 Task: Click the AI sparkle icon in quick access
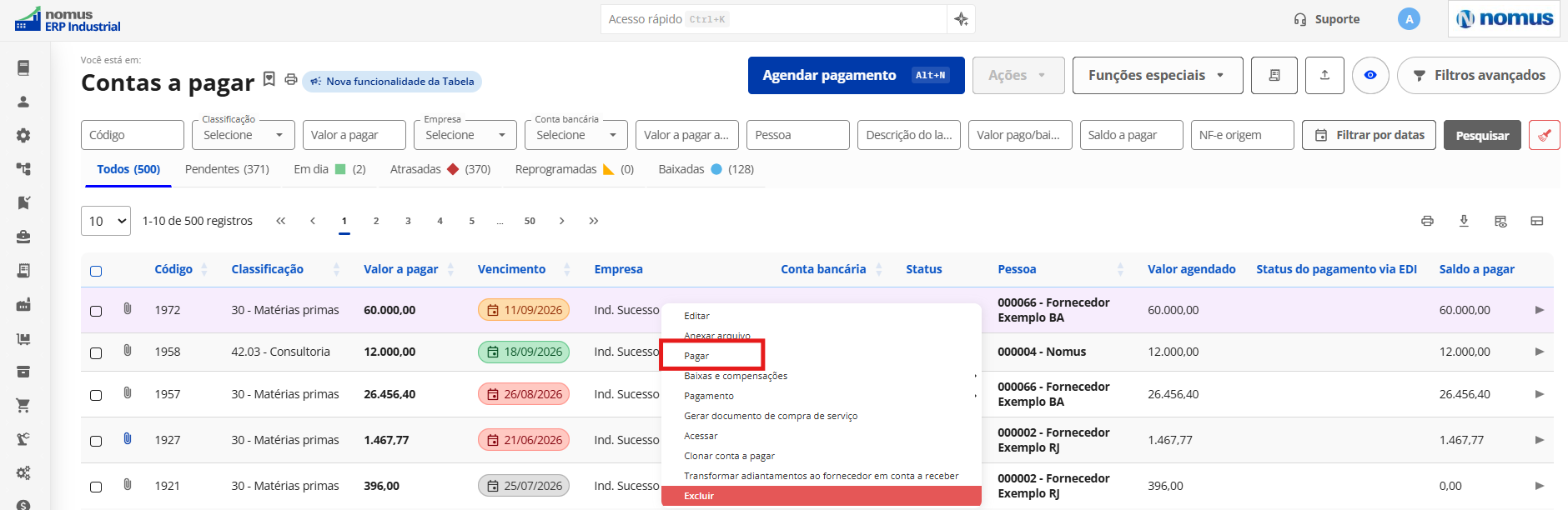961,19
